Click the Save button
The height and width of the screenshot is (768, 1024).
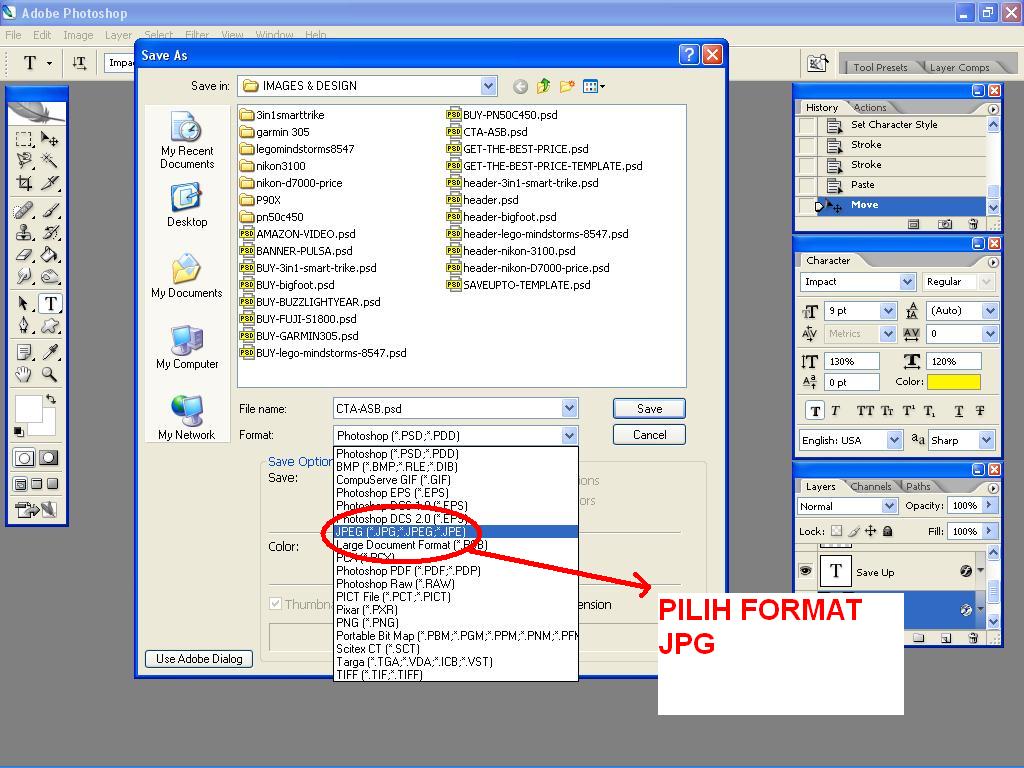(x=649, y=408)
